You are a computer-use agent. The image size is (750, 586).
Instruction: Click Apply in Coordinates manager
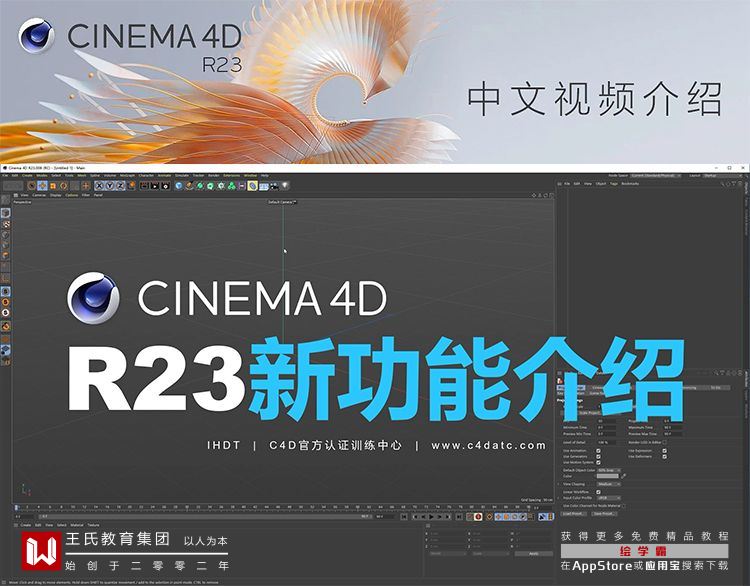(x=534, y=553)
